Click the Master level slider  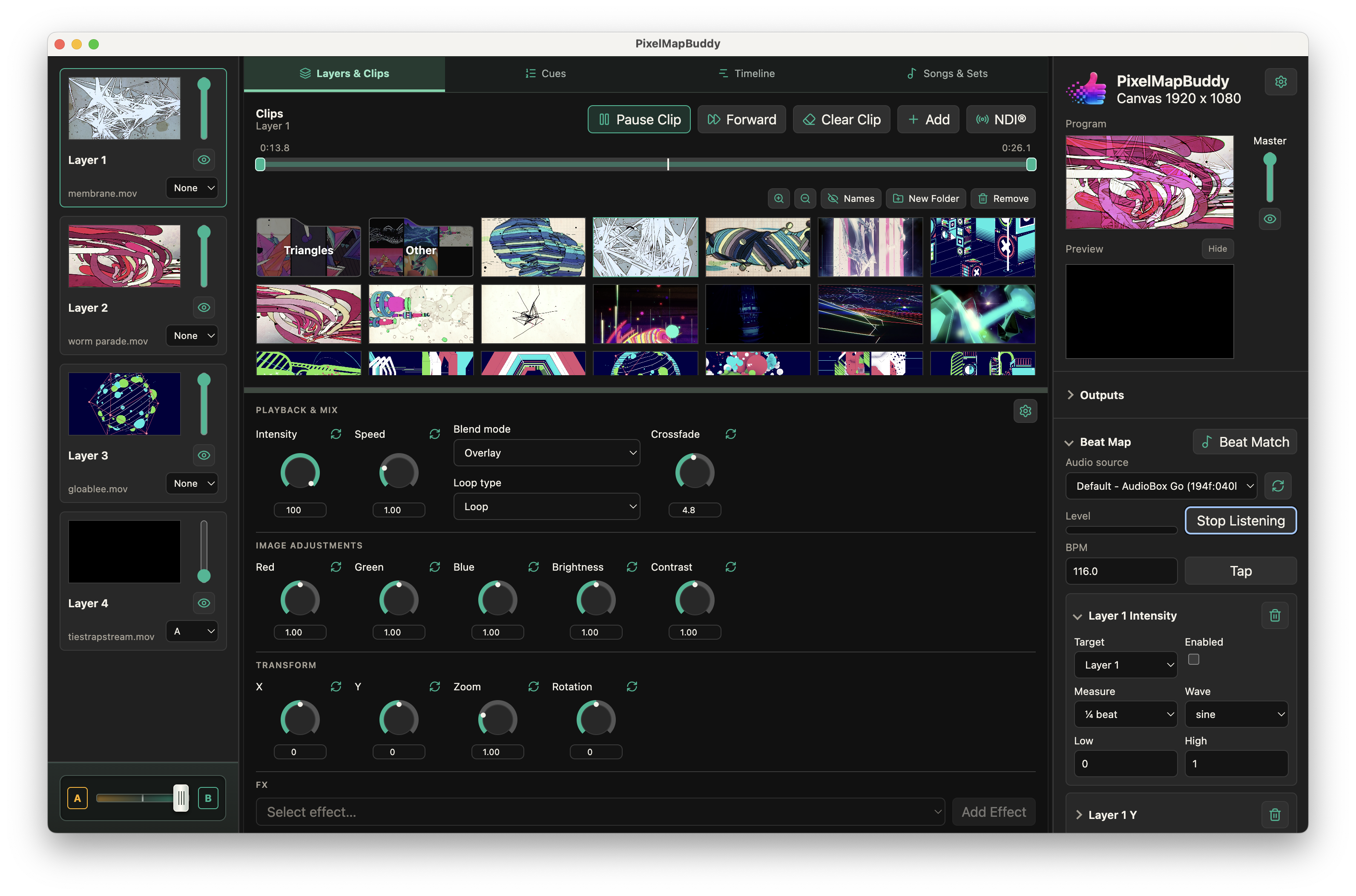(1269, 177)
